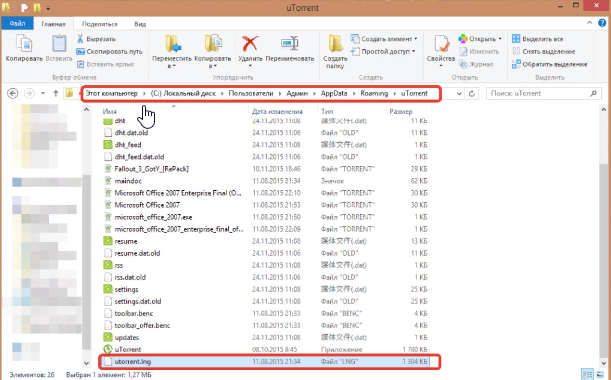Viewport: 611px width, 380px height.
Task: Click Снять выделение button
Action: [x=544, y=51]
